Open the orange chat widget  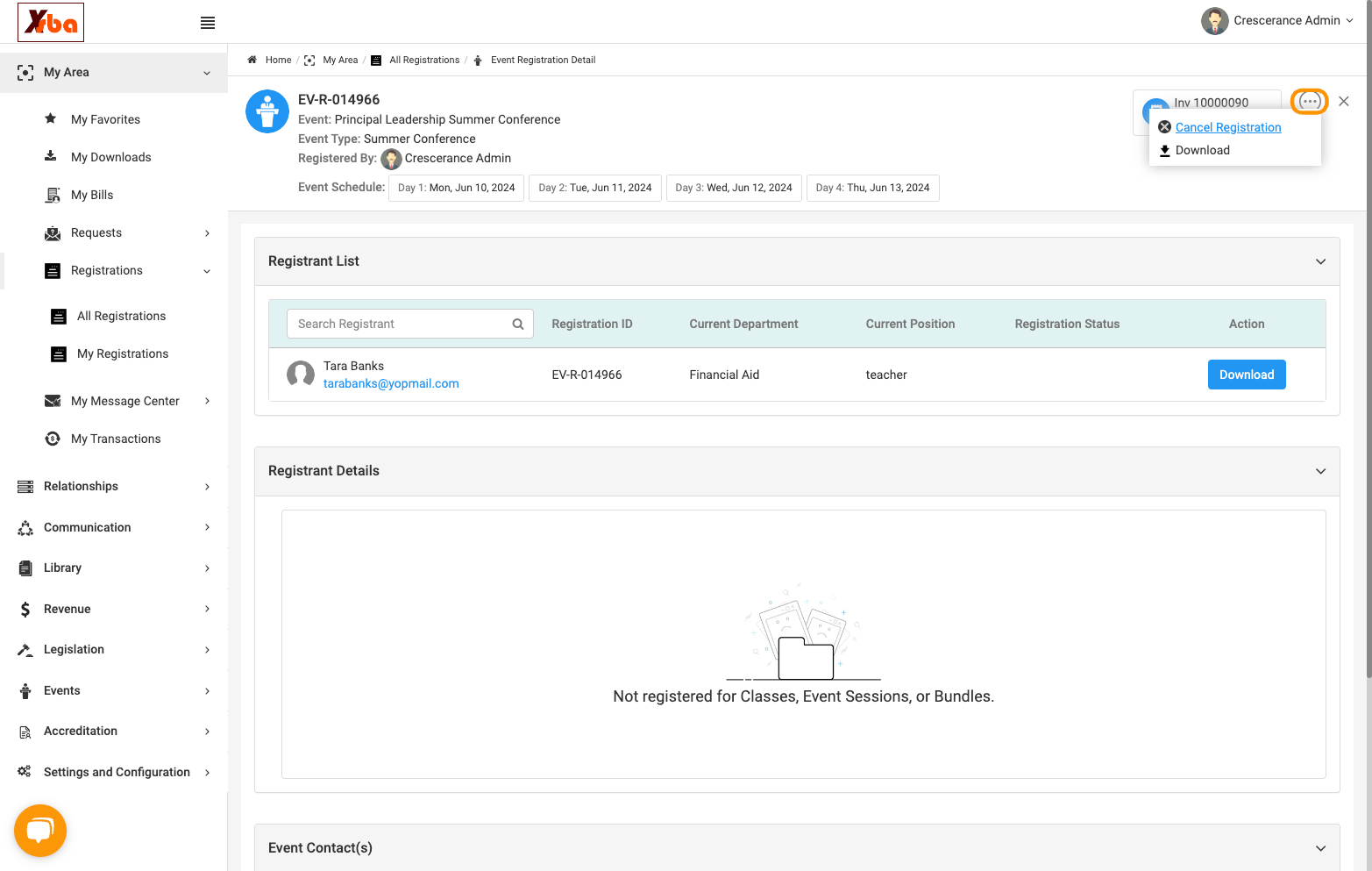tap(40, 831)
